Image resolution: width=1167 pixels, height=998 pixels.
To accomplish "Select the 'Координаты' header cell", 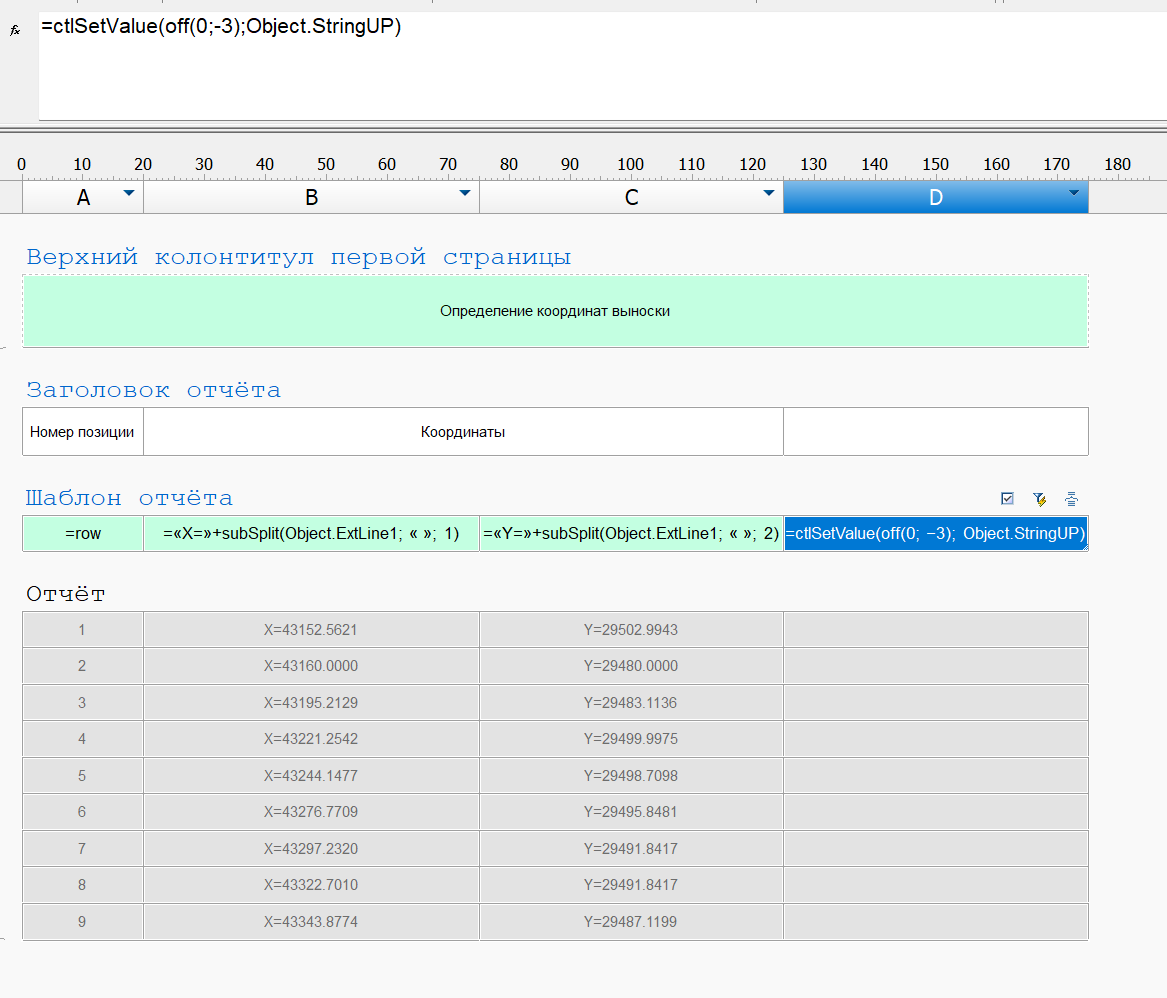I will click(x=463, y=432).
